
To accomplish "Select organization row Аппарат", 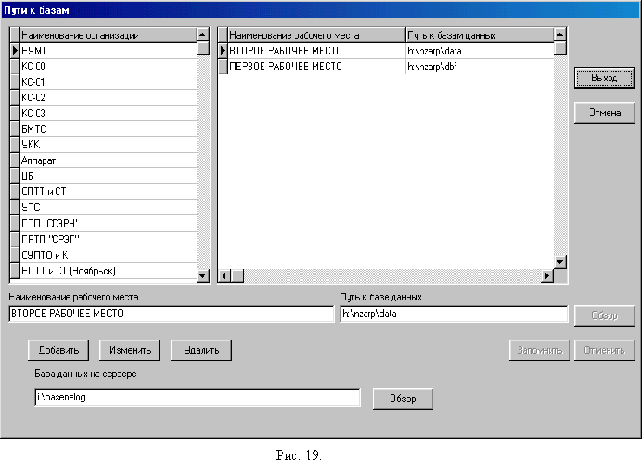I will (109, 160).
